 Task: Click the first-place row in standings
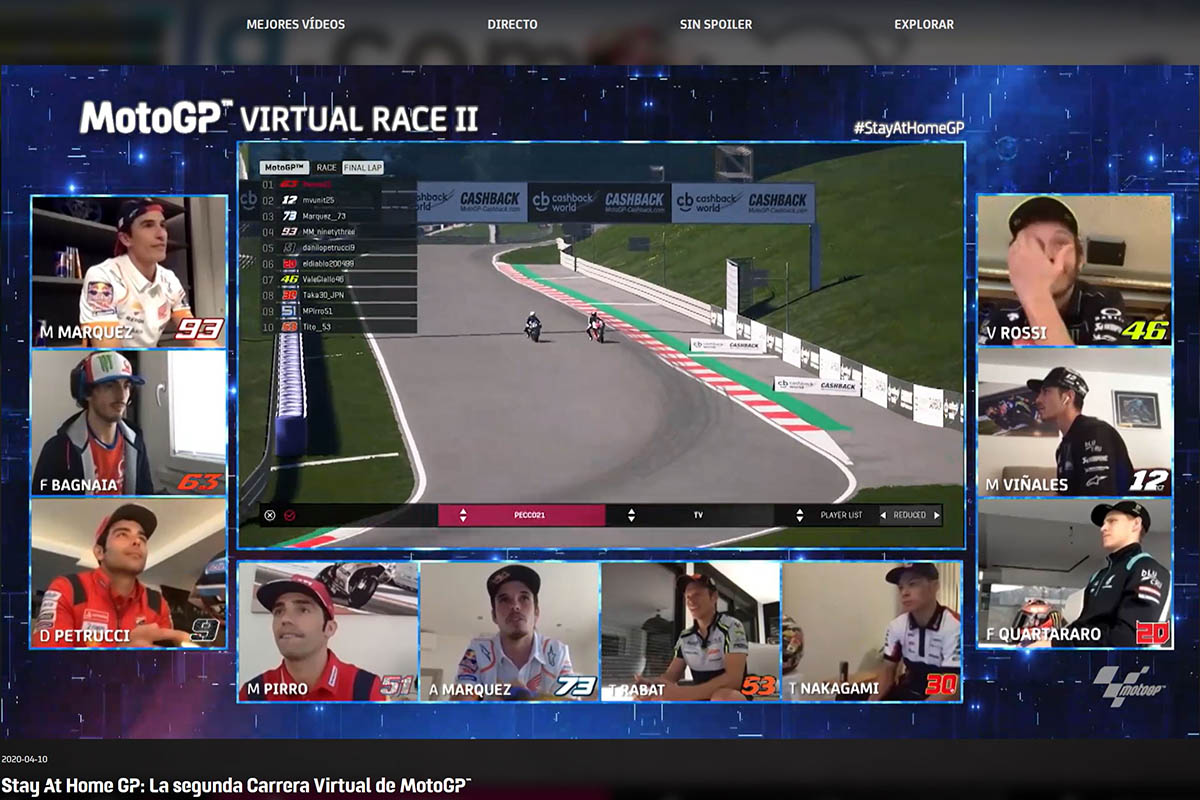[338, 184]
